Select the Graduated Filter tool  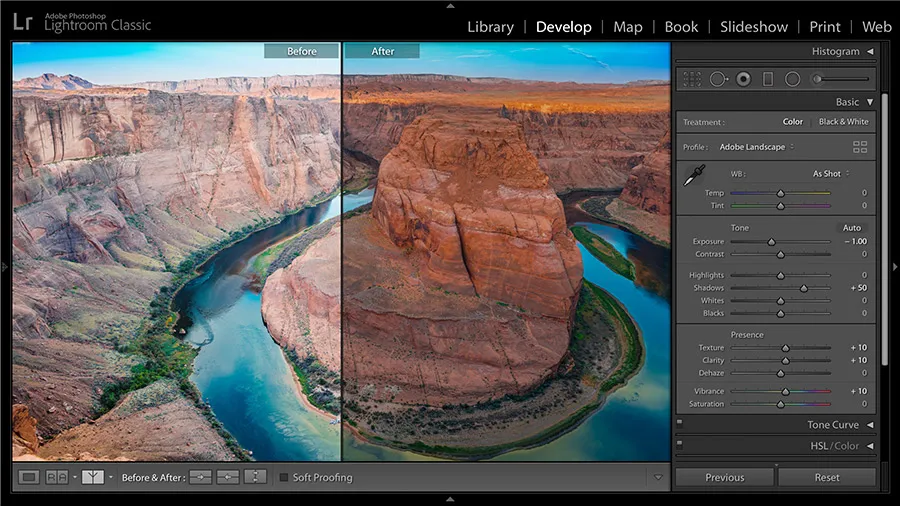pyautogui.click(x=768, y=79)
